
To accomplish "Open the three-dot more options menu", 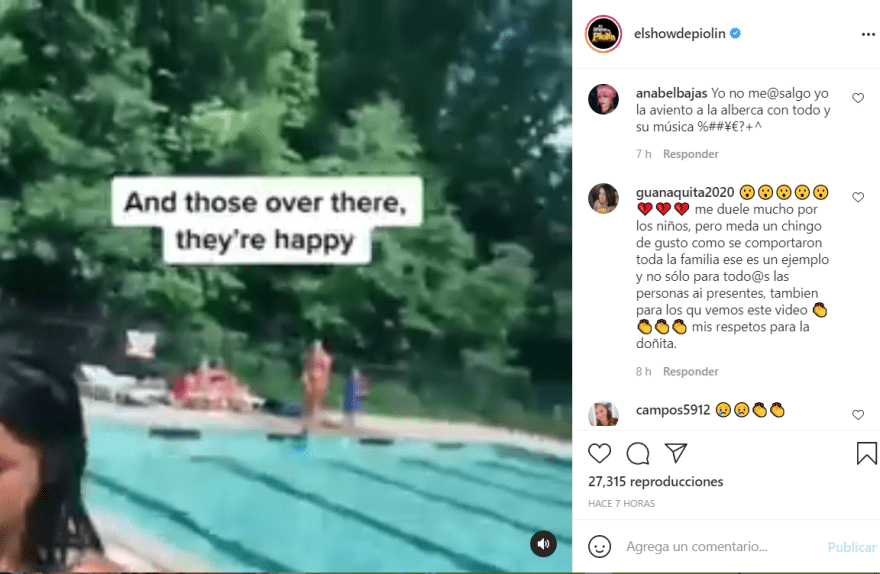I will (x=868, y=35).
